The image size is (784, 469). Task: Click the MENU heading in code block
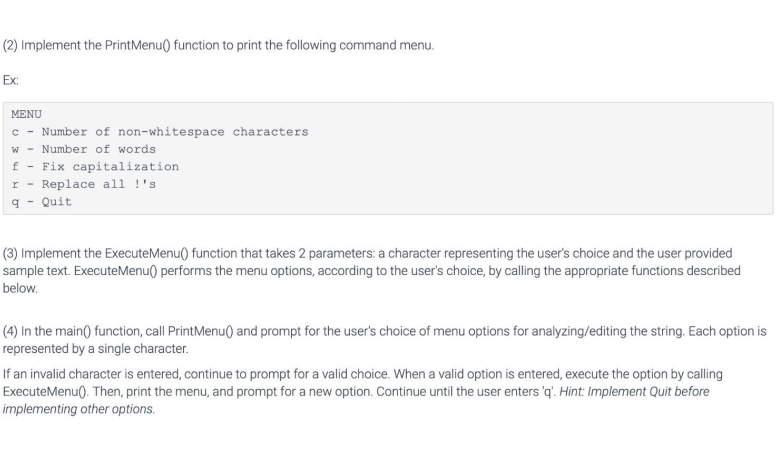(x=26, y=114)
